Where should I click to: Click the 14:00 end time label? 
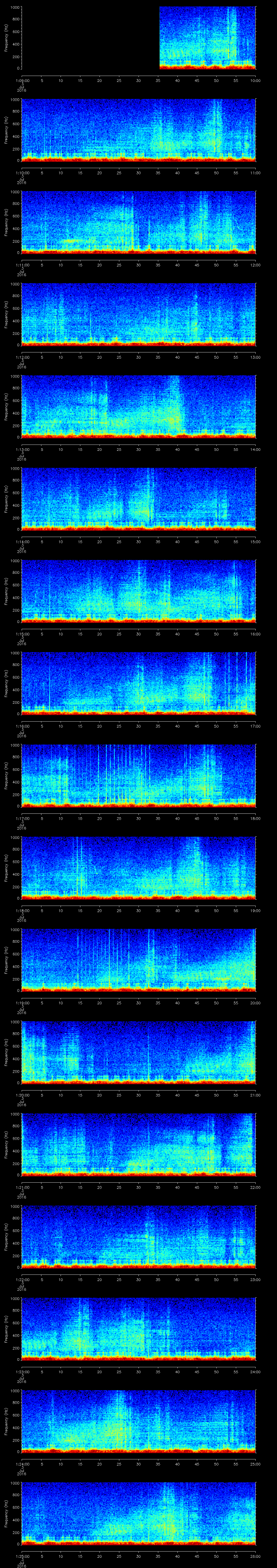click(x=255, y=449)
